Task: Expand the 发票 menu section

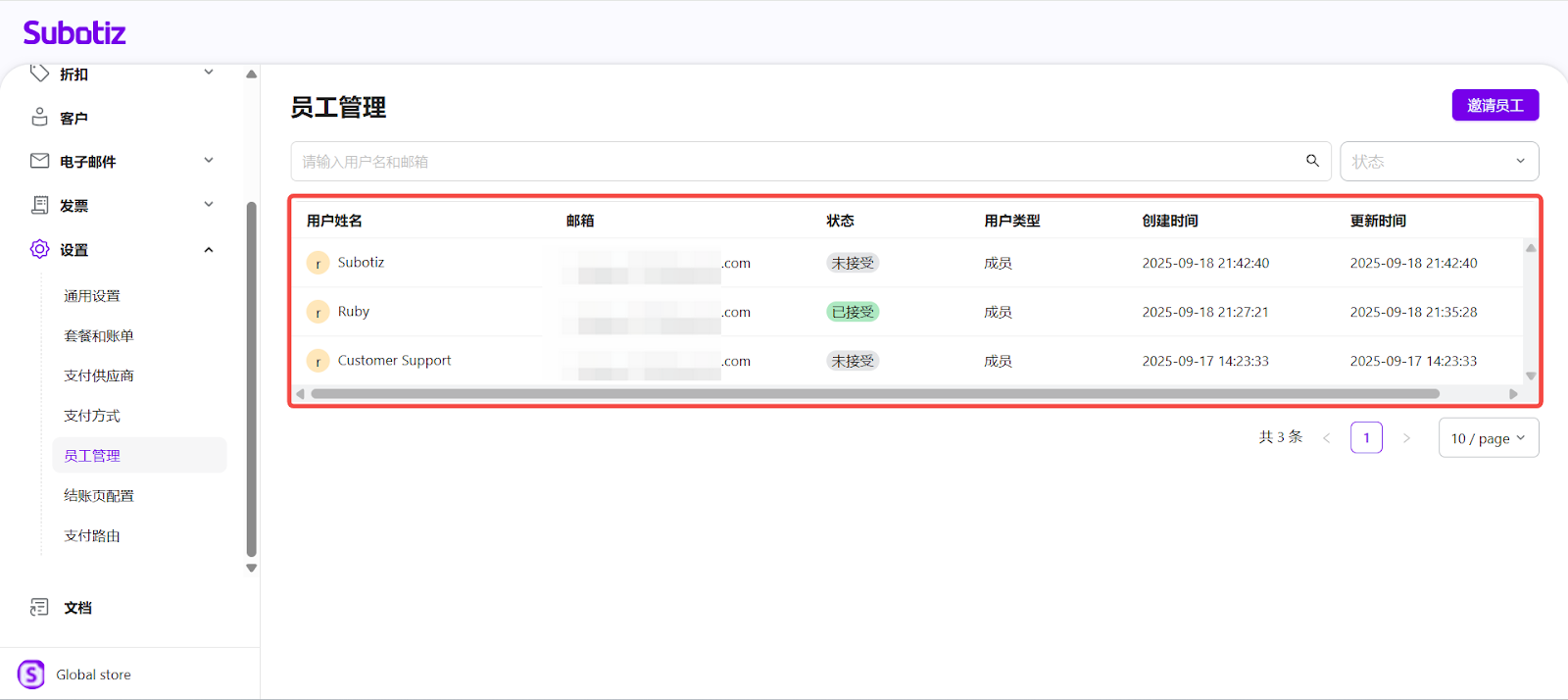Action: 209,205
